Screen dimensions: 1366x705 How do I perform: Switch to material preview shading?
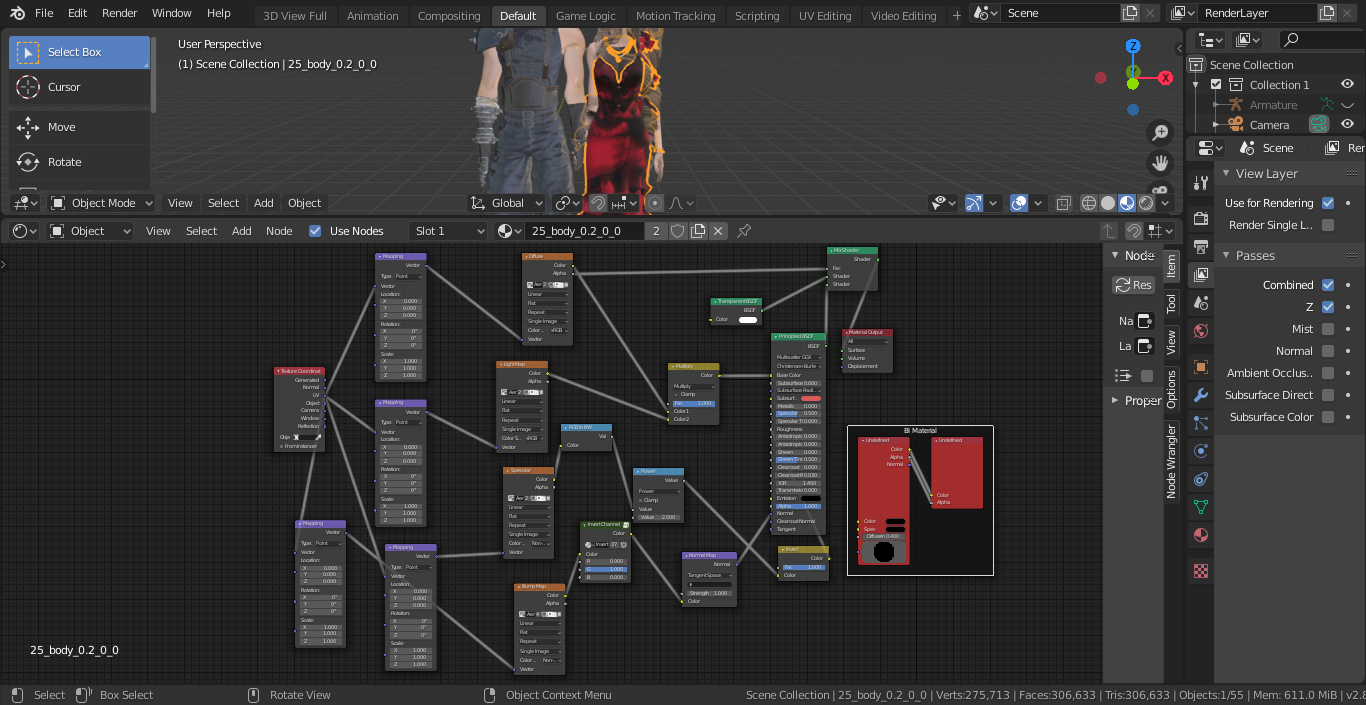click(1127, 203)
